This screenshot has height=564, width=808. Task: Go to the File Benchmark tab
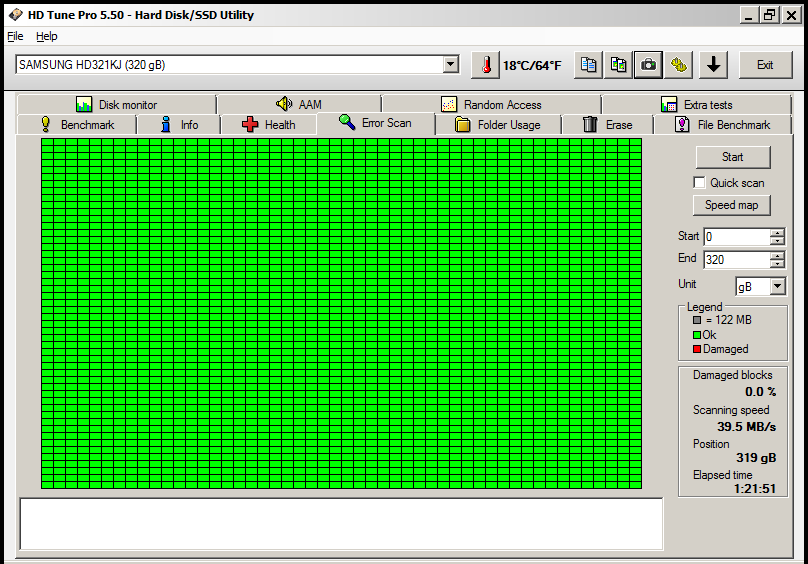[x=722, y=125]
